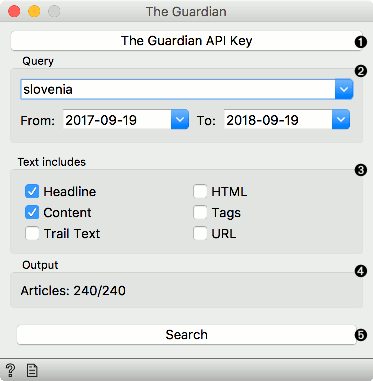Enable the URL checkbox
Viewport: 373px width, 381px height.
click(200, 234)
